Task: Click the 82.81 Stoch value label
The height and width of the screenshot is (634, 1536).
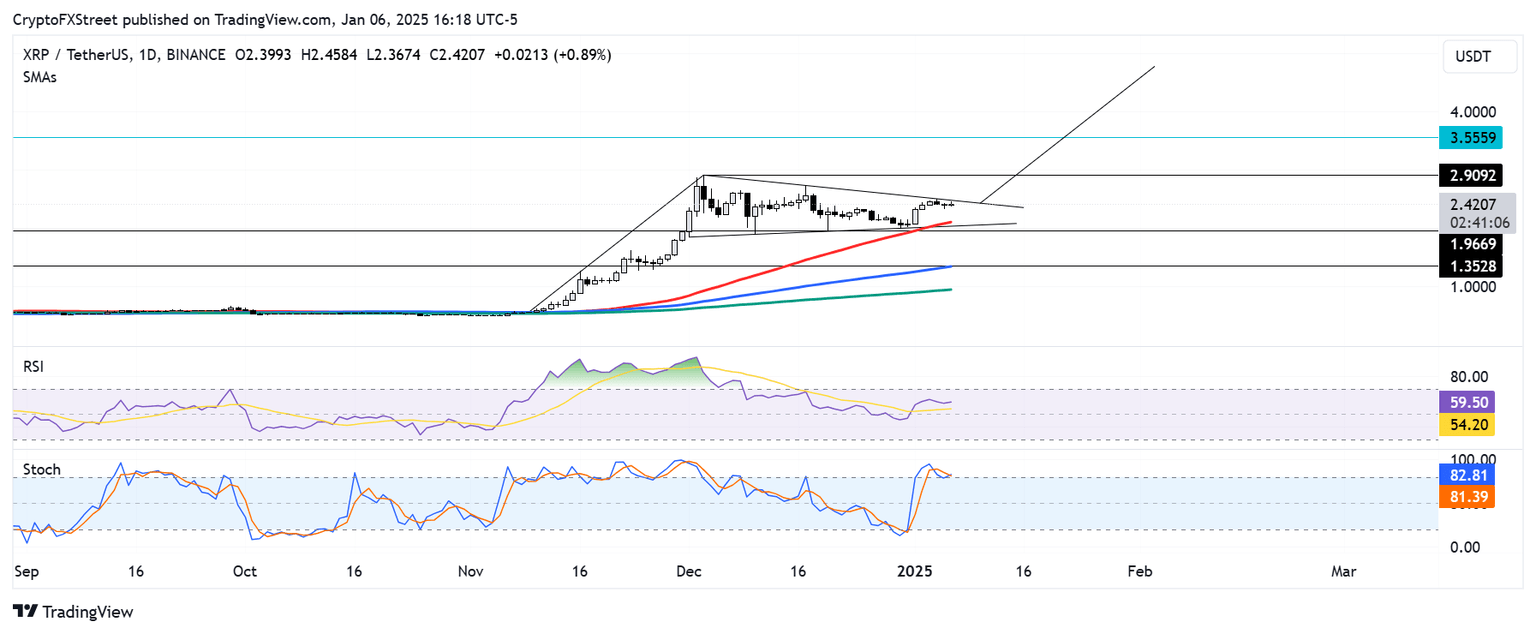Action: 1467,476
